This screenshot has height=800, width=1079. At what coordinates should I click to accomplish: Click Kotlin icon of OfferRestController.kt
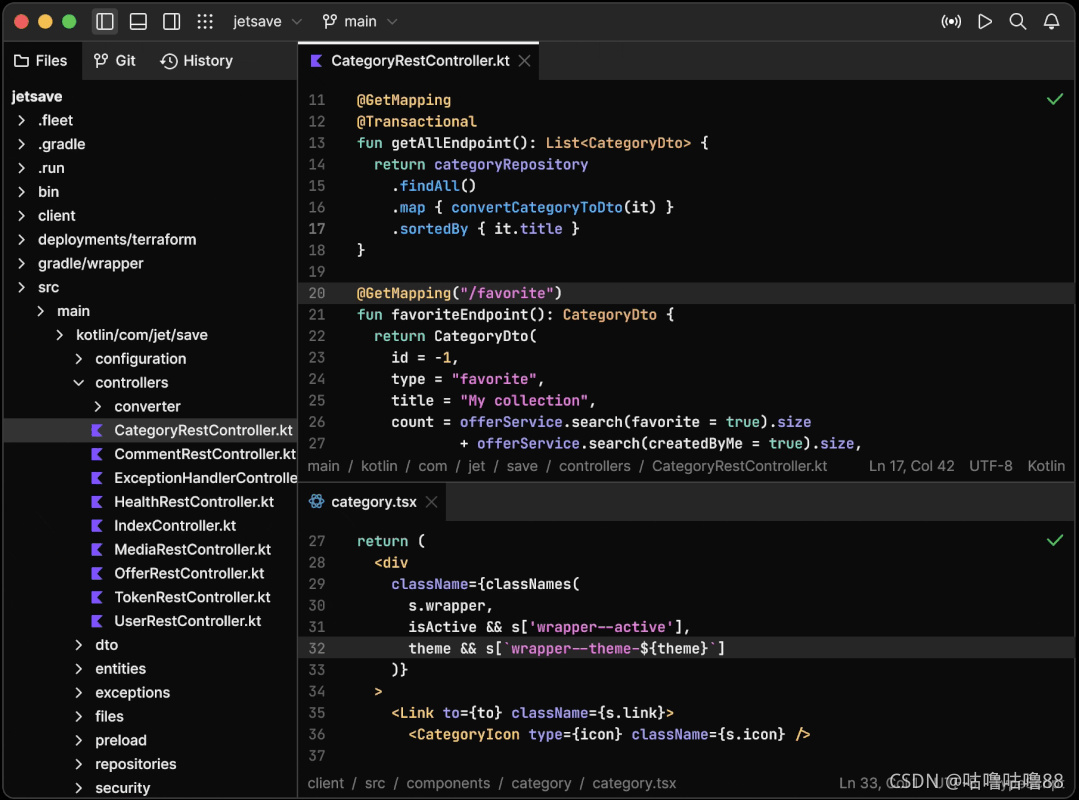click(x=97, y=574)
